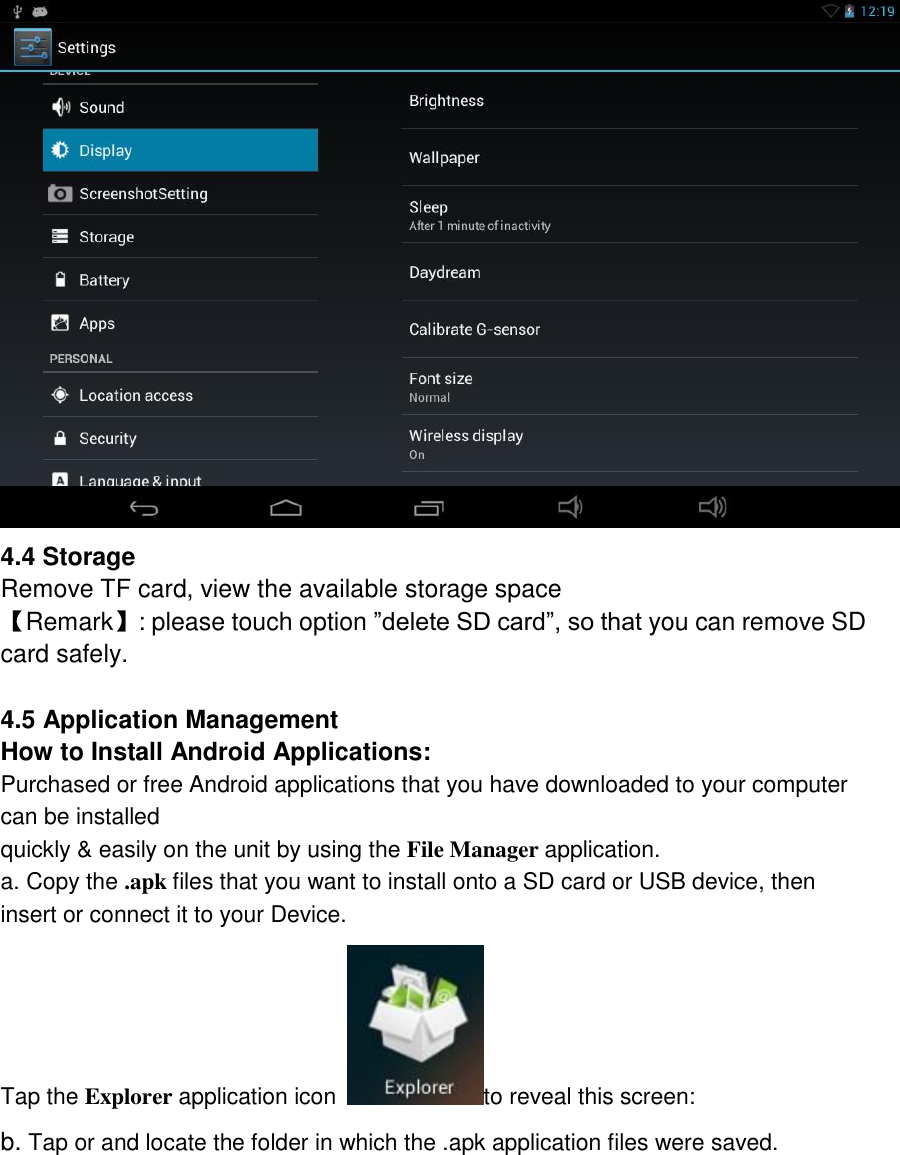Click the Storage settings icon

coord(60,236)
